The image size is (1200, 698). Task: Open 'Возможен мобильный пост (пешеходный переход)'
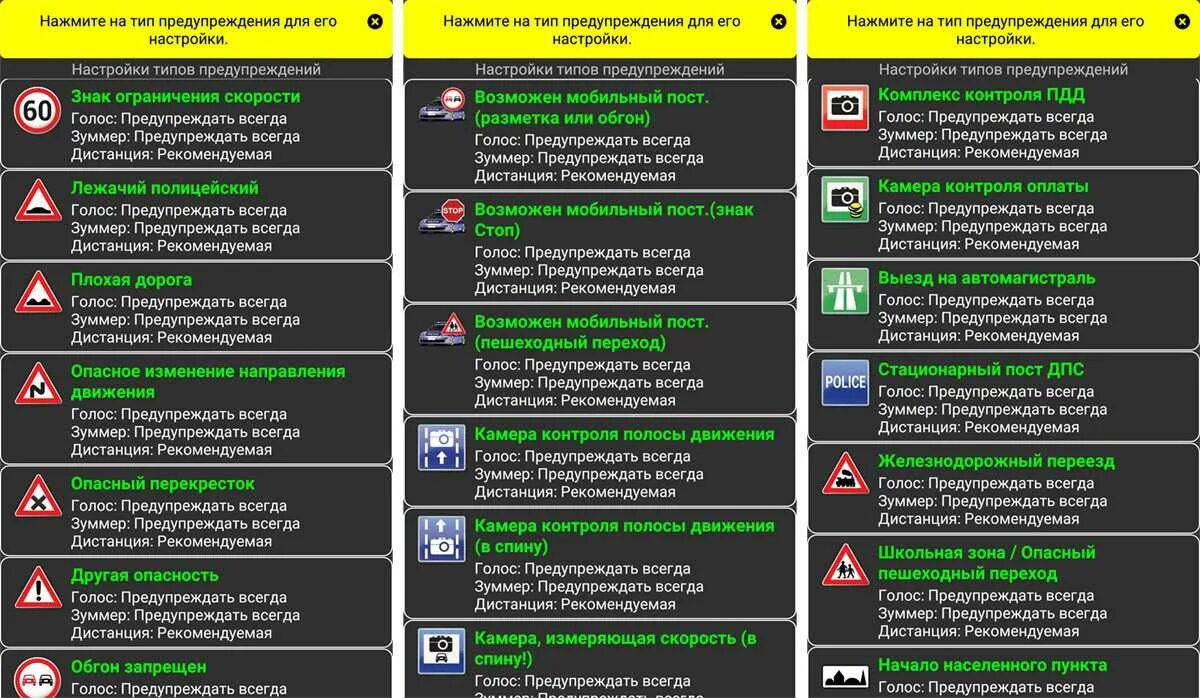pos(600,359)
